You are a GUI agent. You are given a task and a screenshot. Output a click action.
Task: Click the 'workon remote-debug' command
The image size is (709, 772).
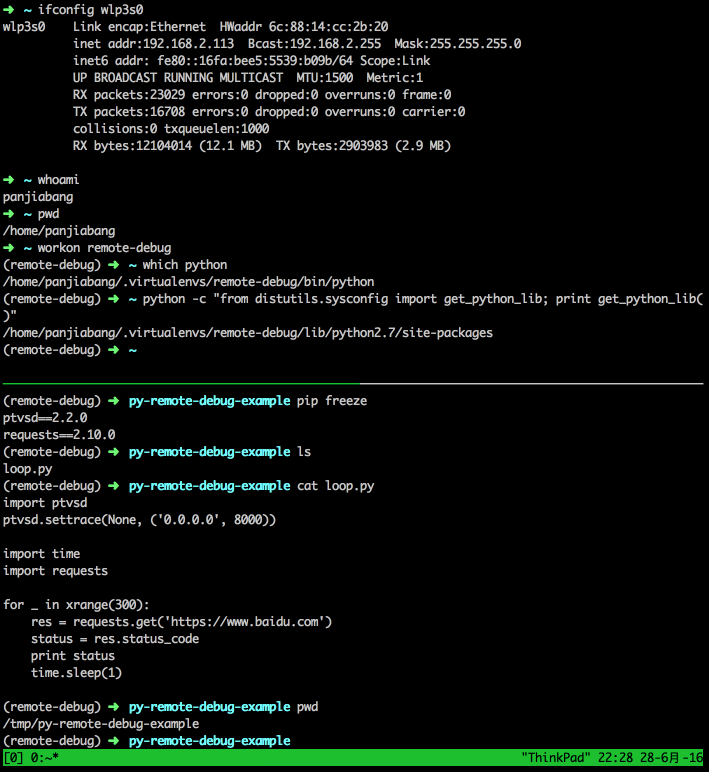click(104, 248)
